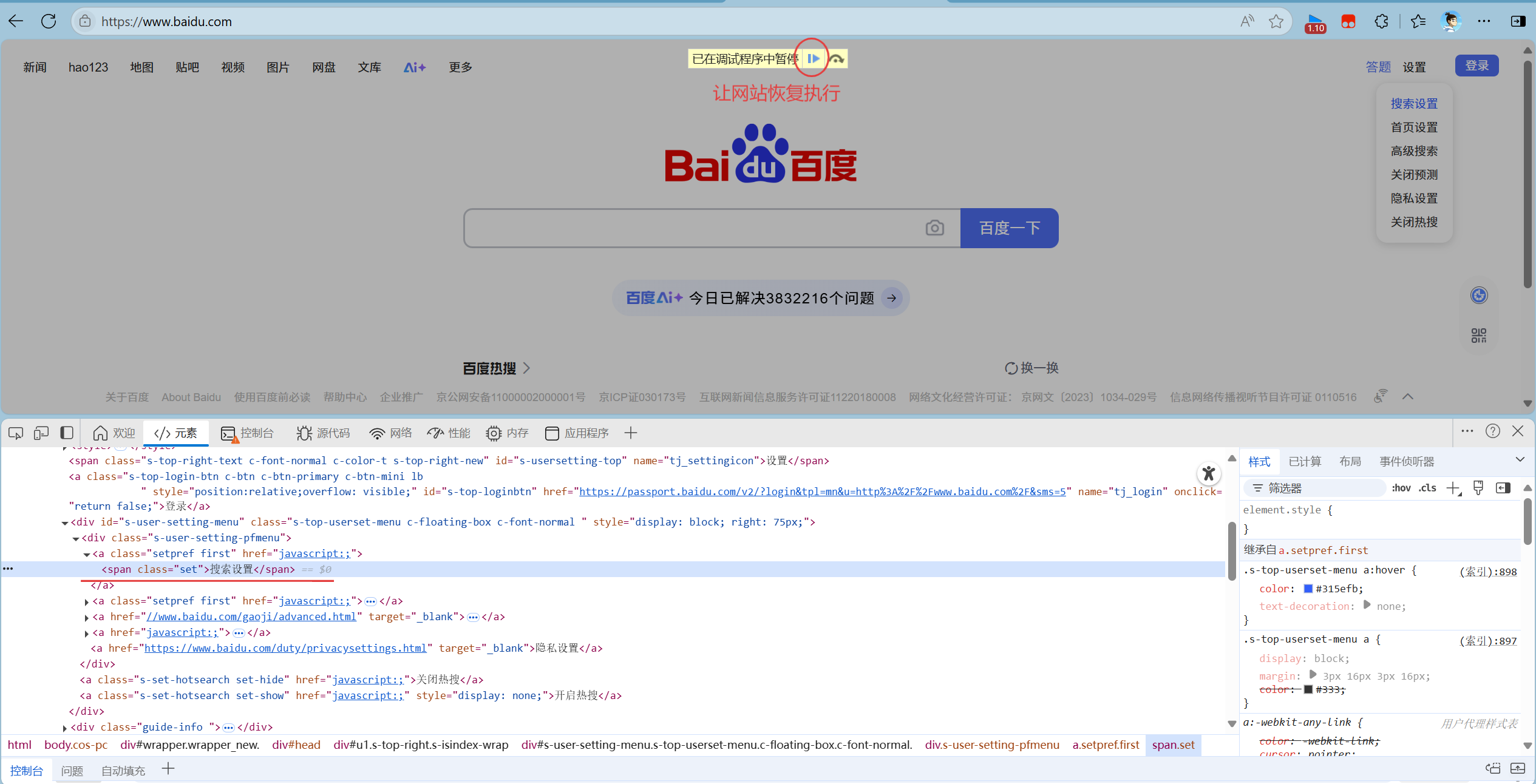Reload the Baidu page
Viewport: 1536px width, 784px height.
[x=49, y=22]
